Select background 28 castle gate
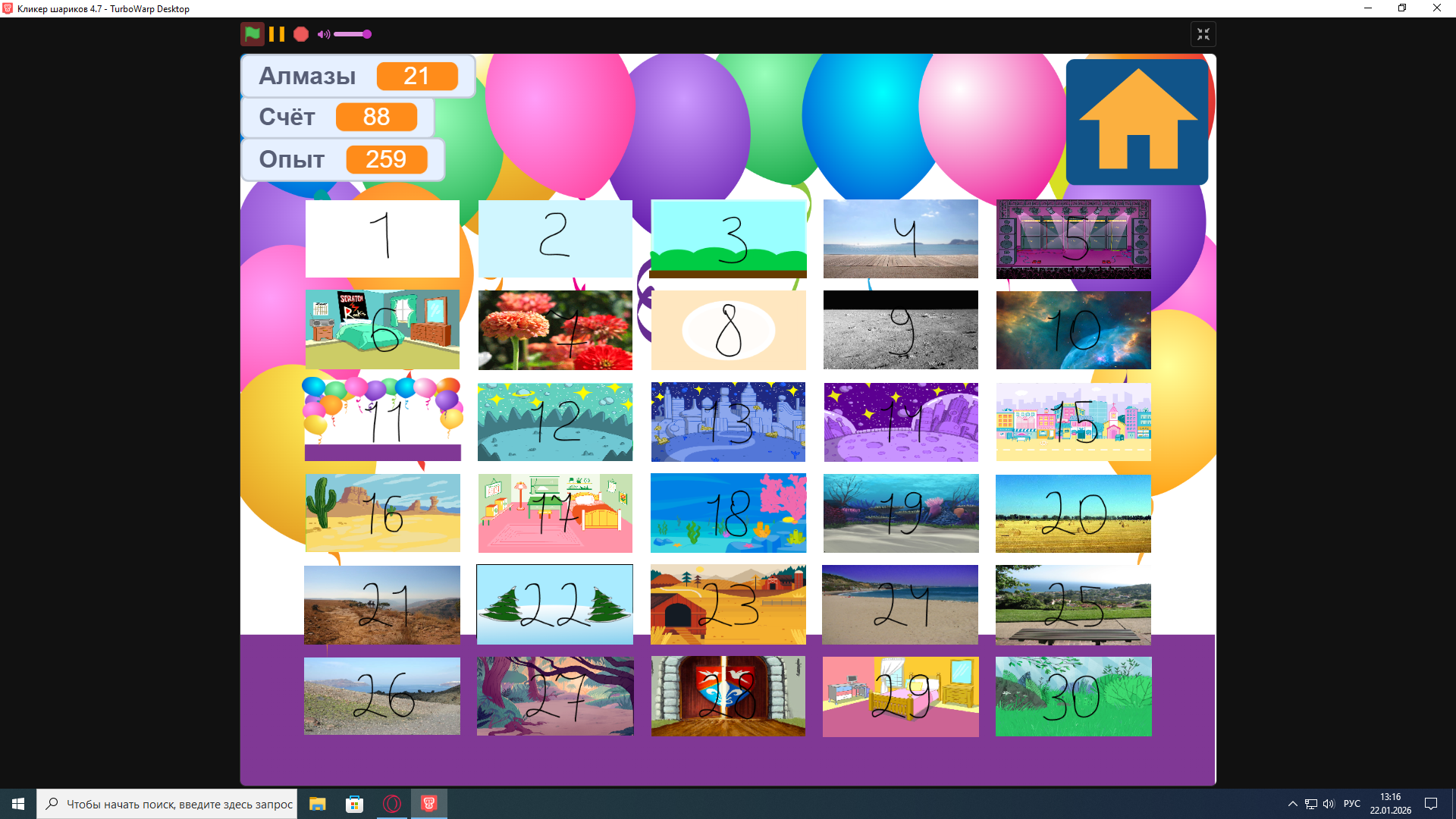 (x=728, y=696)
